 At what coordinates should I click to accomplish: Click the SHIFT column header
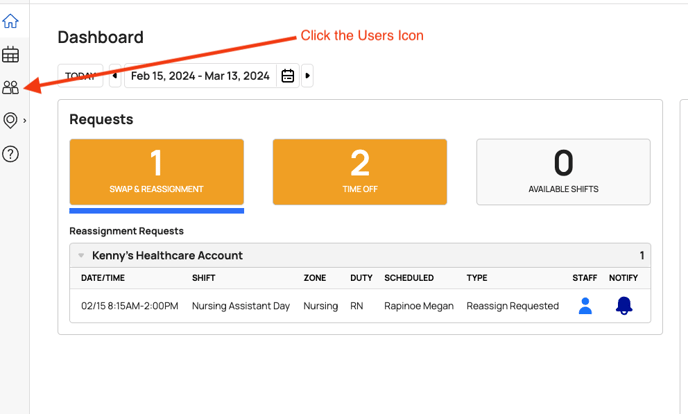(x=204, y=278)
